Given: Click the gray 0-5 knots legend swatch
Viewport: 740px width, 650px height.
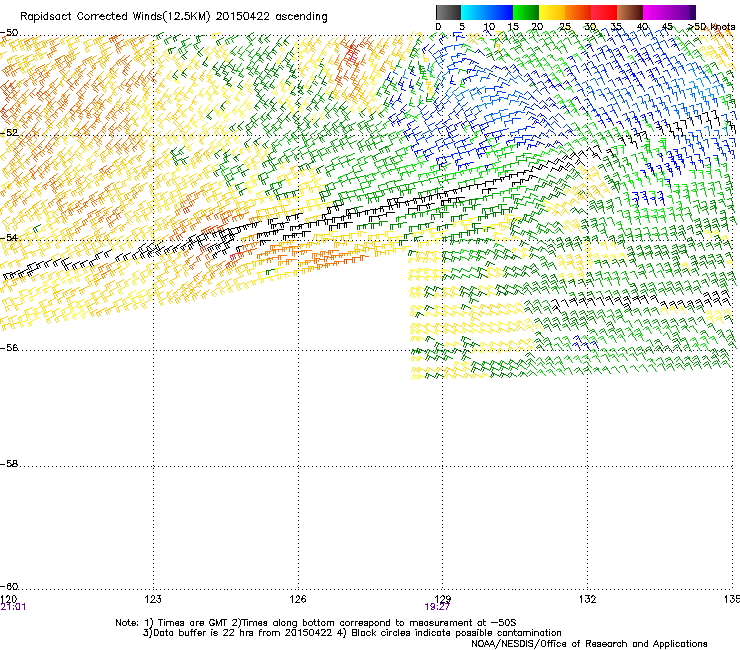Looking at the screenshot, I should pyautogui.click(x=448, y=12).
